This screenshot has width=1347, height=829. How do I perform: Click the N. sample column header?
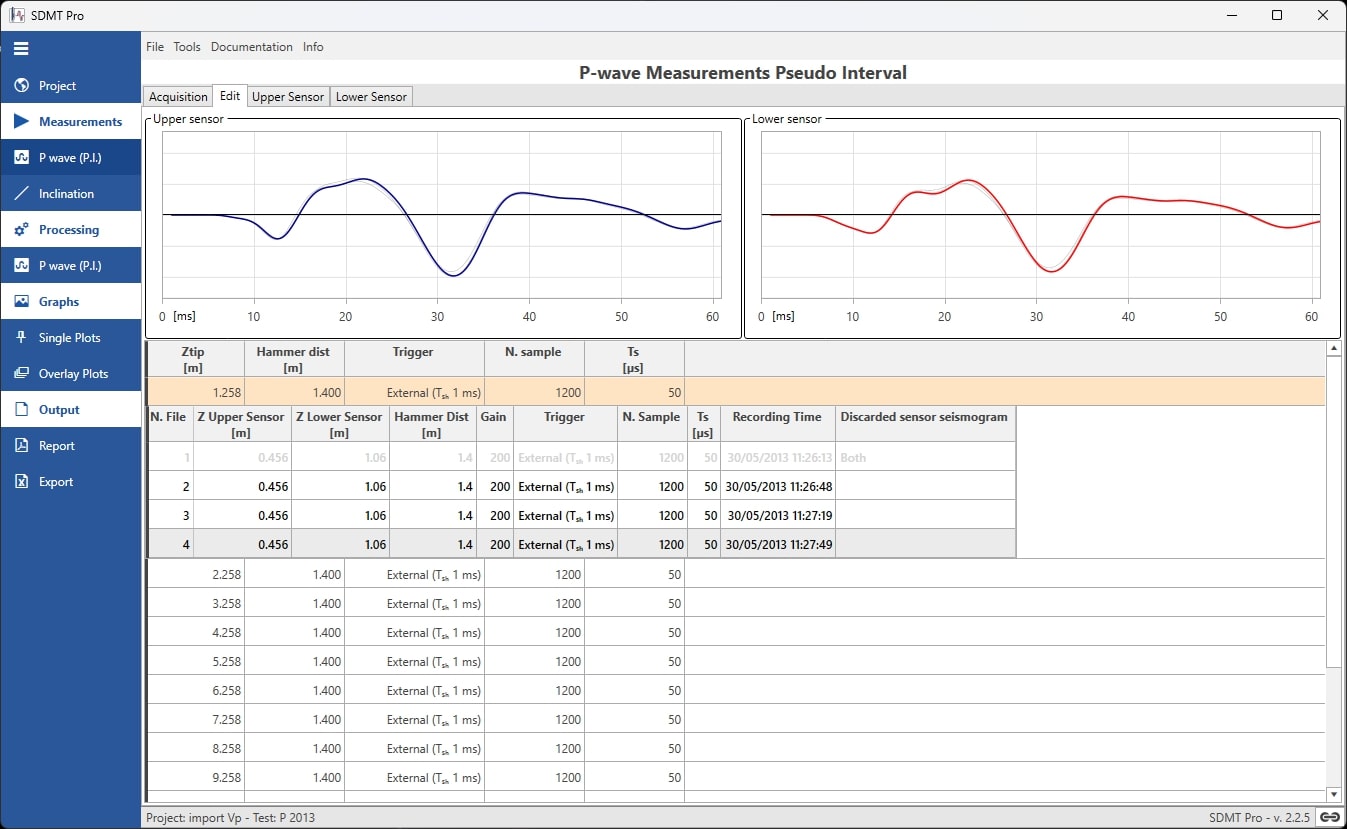534,359
